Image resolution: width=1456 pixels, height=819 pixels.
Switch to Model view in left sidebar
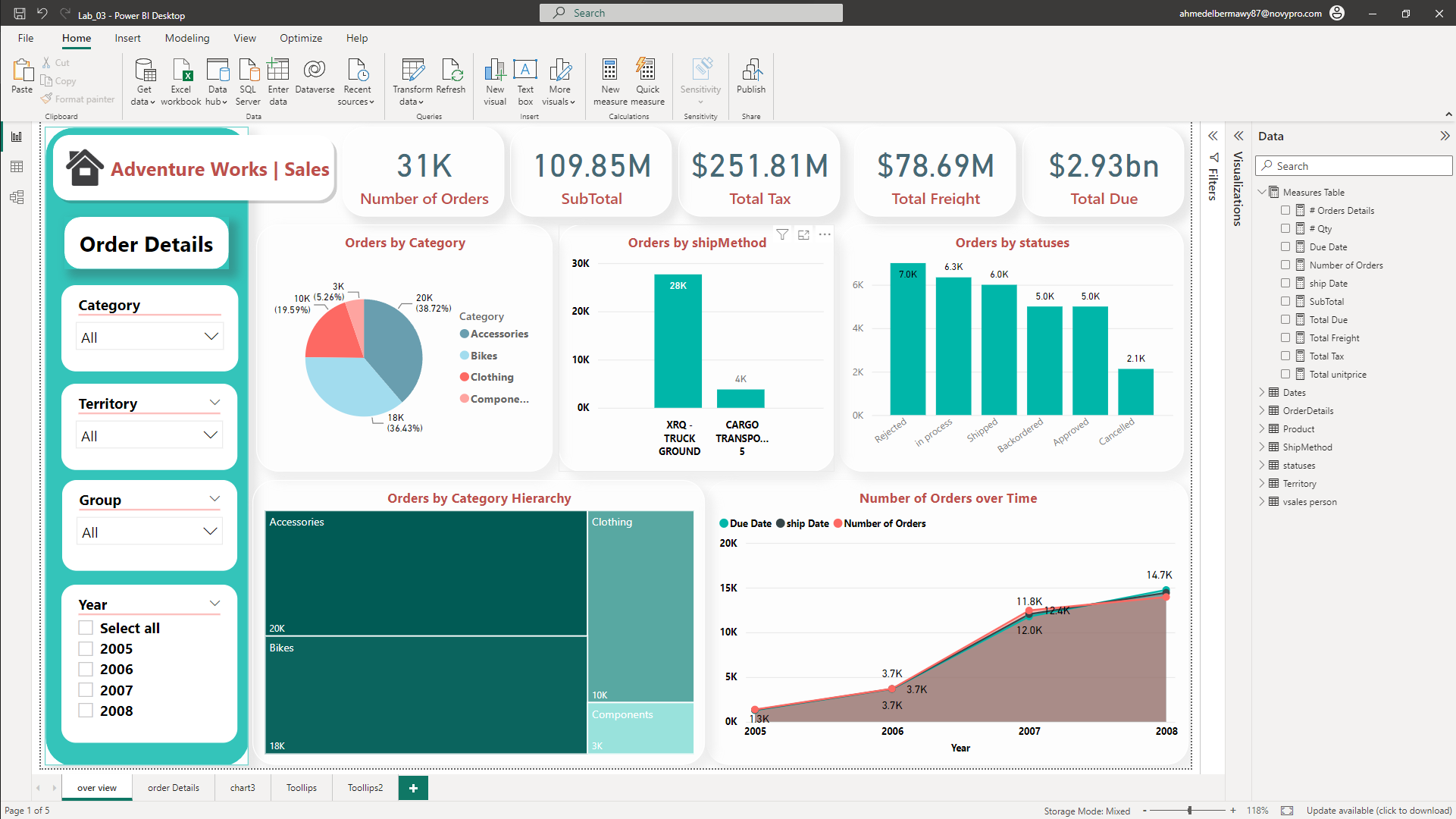point(17,197)
